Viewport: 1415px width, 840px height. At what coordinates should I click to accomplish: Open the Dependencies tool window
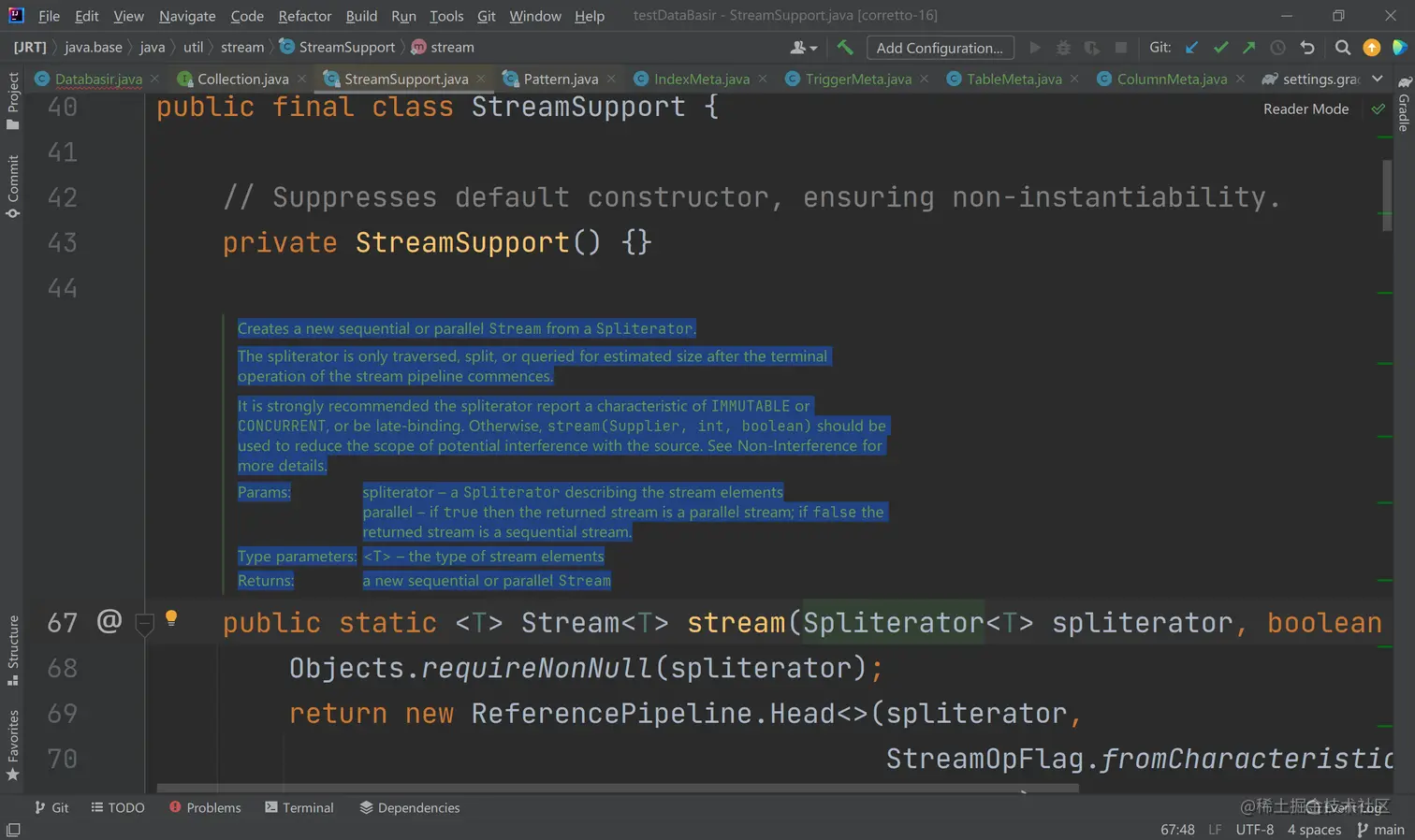[409, 807]
